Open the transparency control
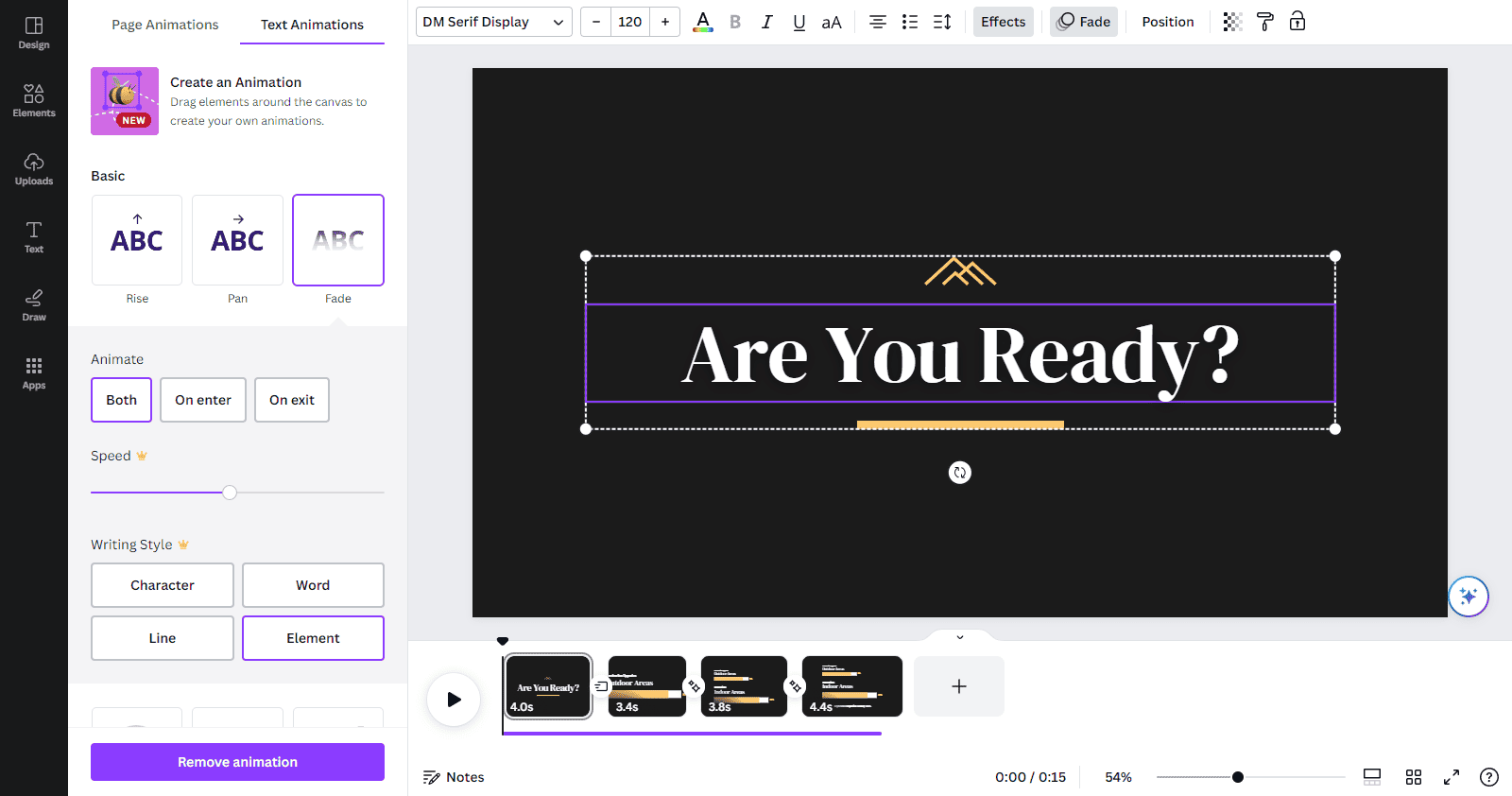The height and width of the screenshot is (796, 1512). click(1232, 22)
